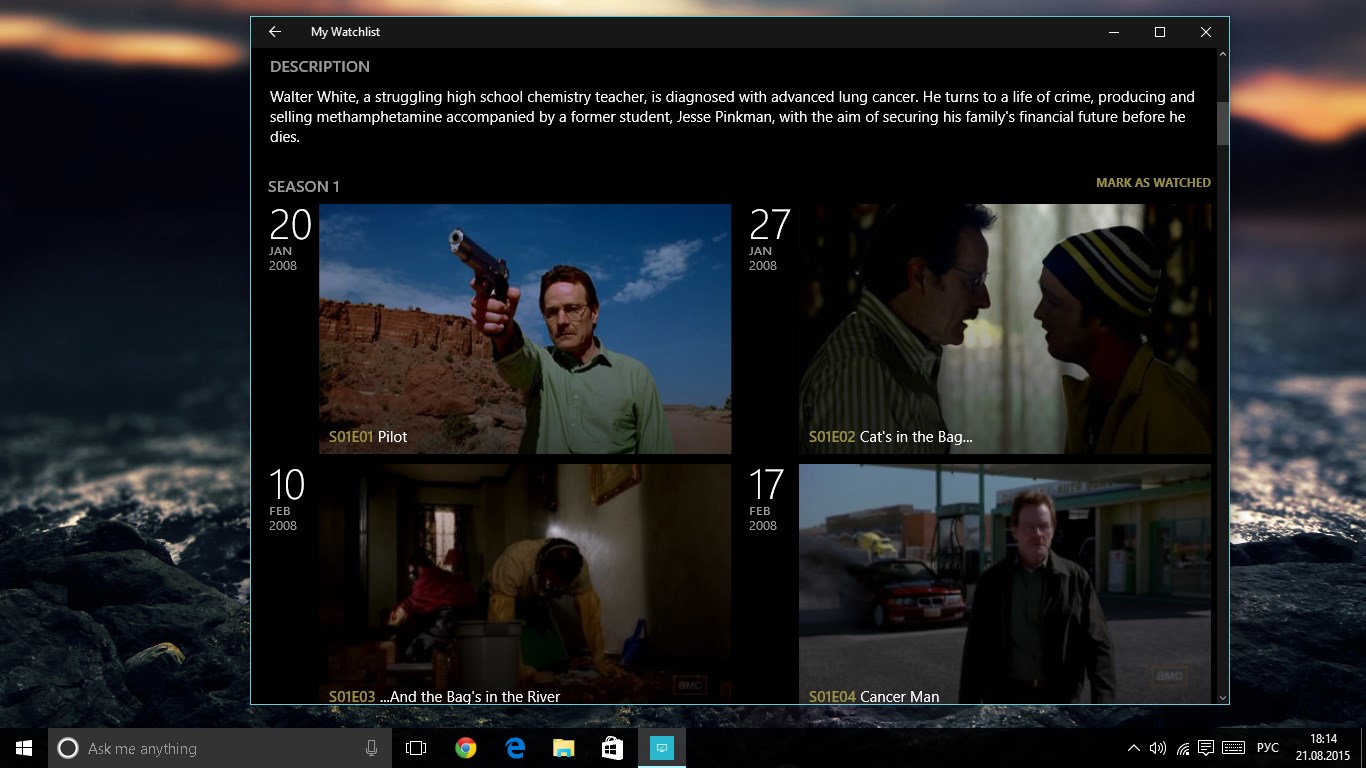Screen dimensions: 1366x768
Task: Switch the РУС input language indicator
Action: (x=1268, y=748)
